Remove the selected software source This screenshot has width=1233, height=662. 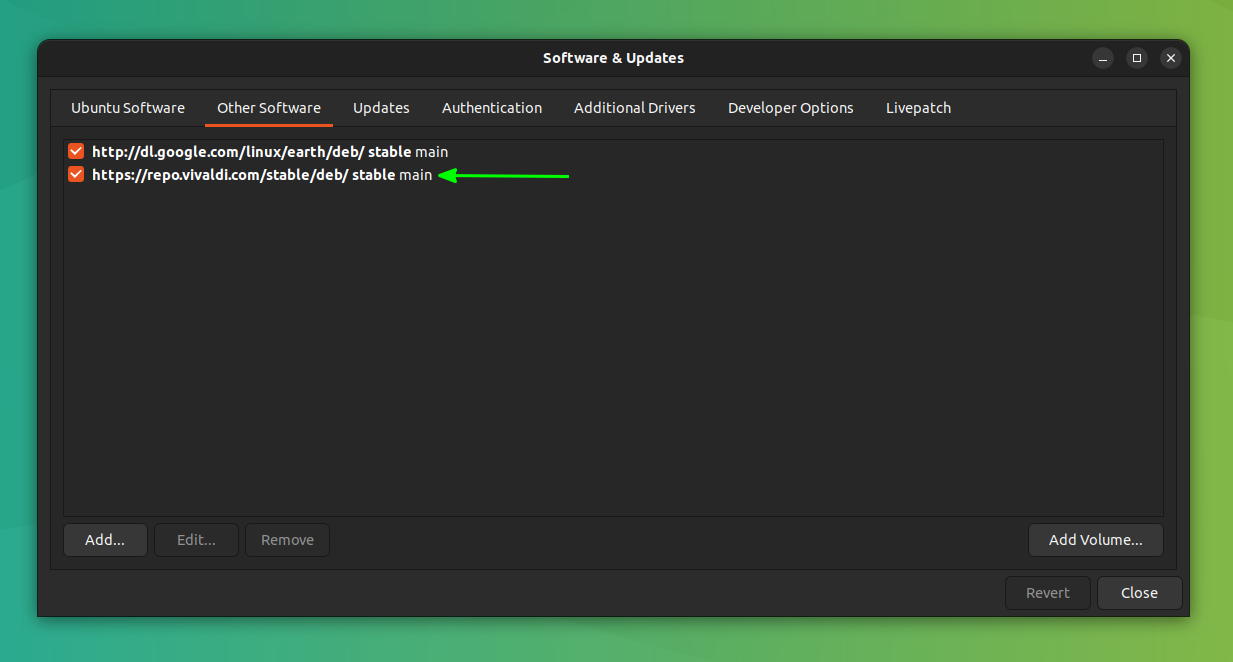pyautogui.click(x=287, y=539)
